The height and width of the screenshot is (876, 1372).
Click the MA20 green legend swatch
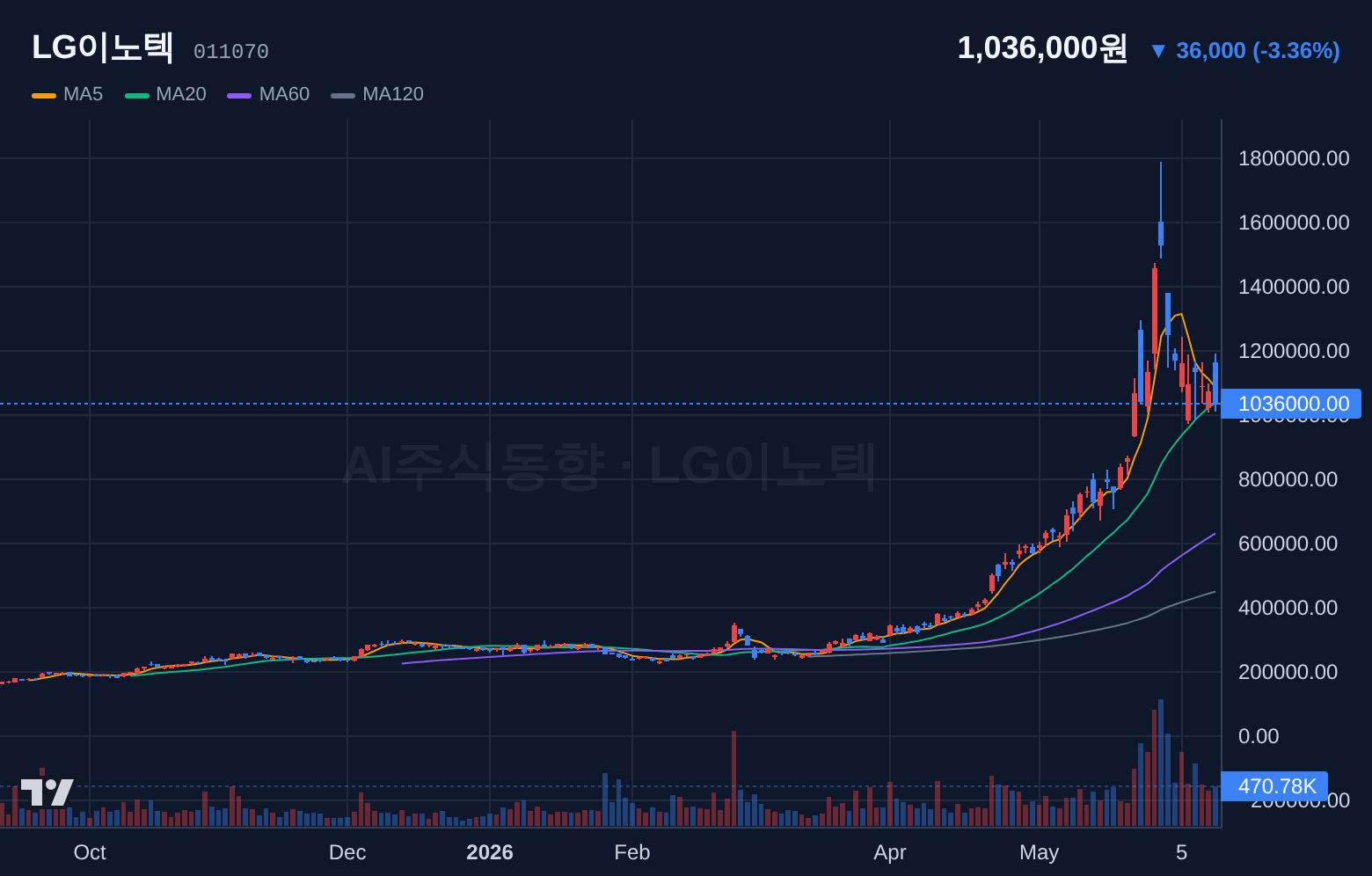pyautogui.click(x=137, y=95)
